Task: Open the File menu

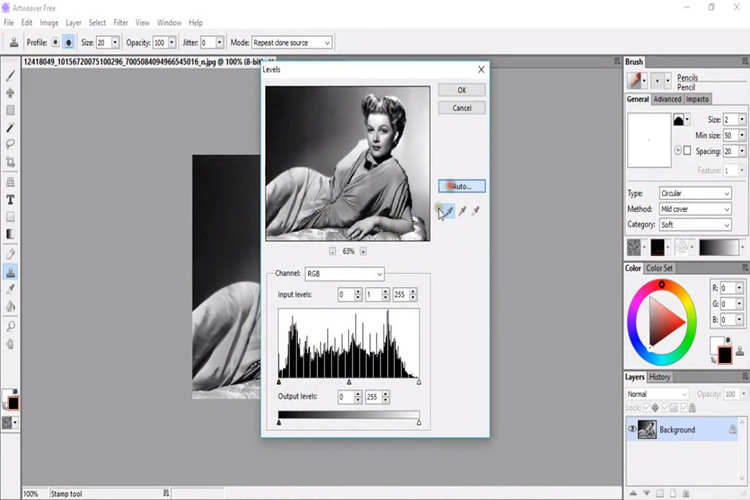Action: point(9,22)
